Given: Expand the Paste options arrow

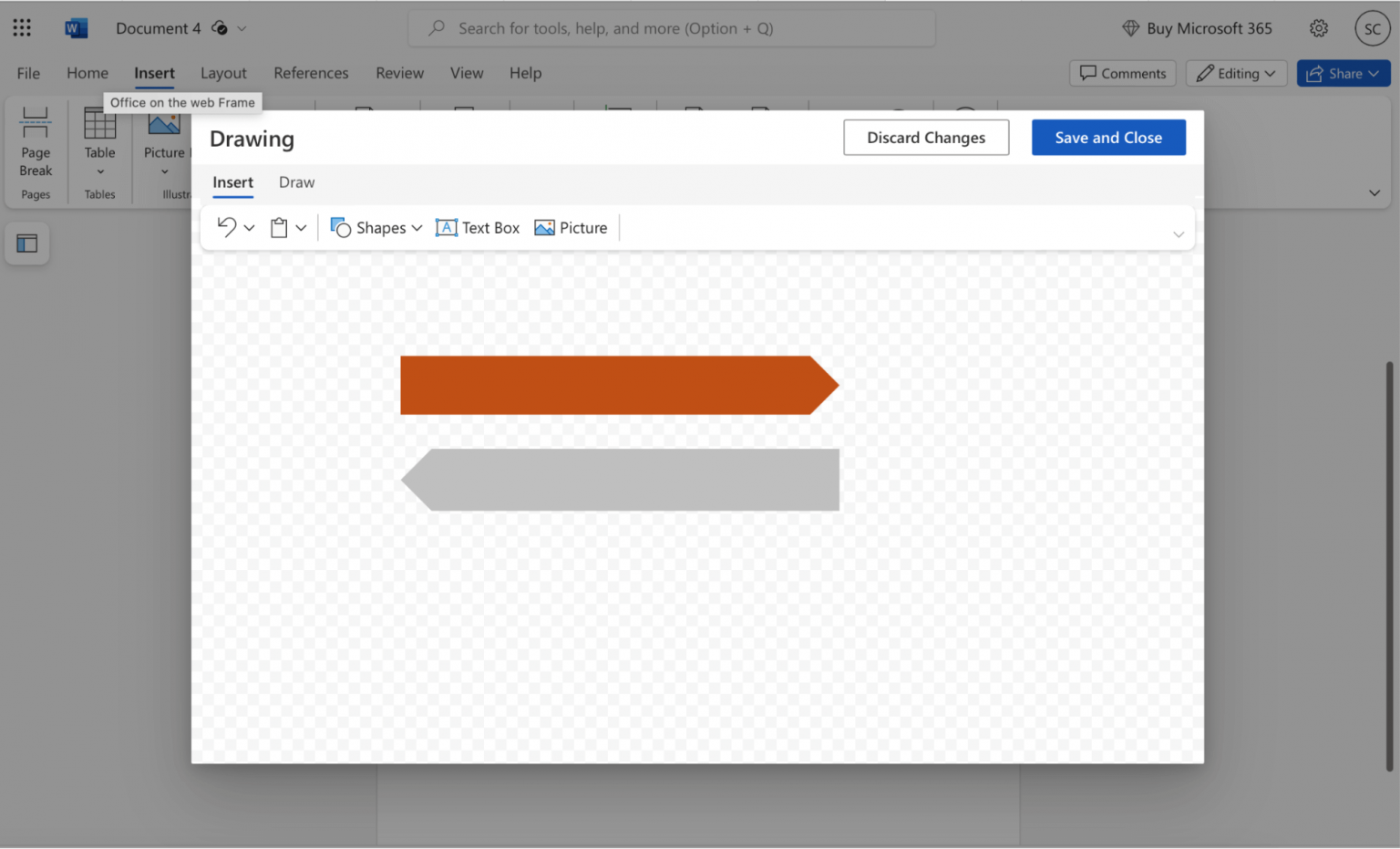Looking at the screenshot, I should (x=301, y=228).
